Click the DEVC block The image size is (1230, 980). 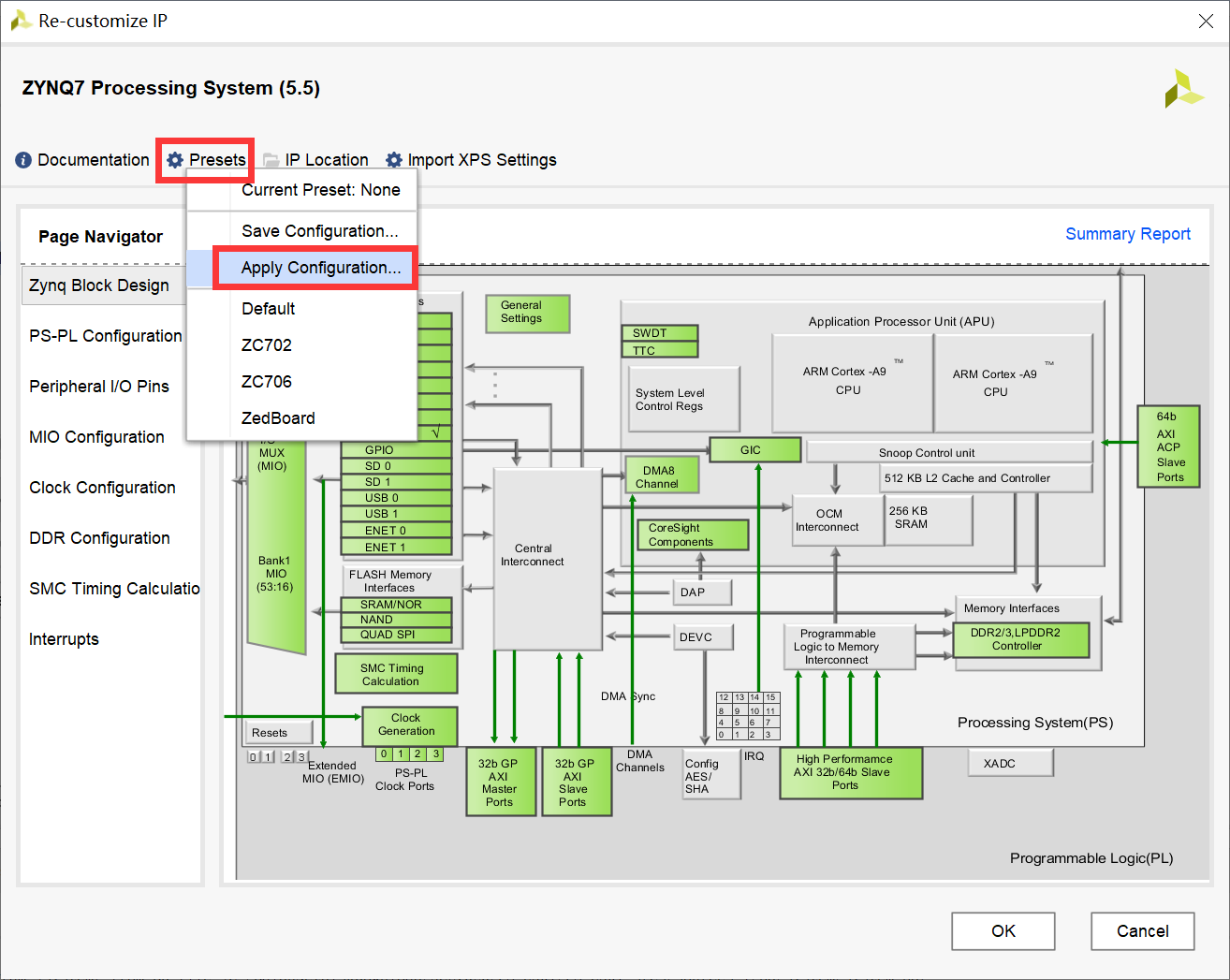(703, 637)
